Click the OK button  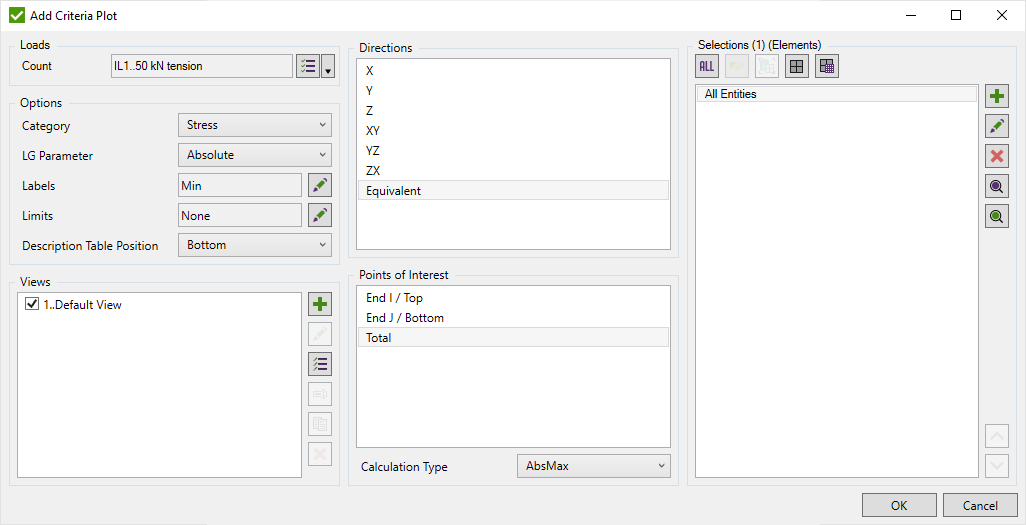pyautogui.click(x=899, y=505)
